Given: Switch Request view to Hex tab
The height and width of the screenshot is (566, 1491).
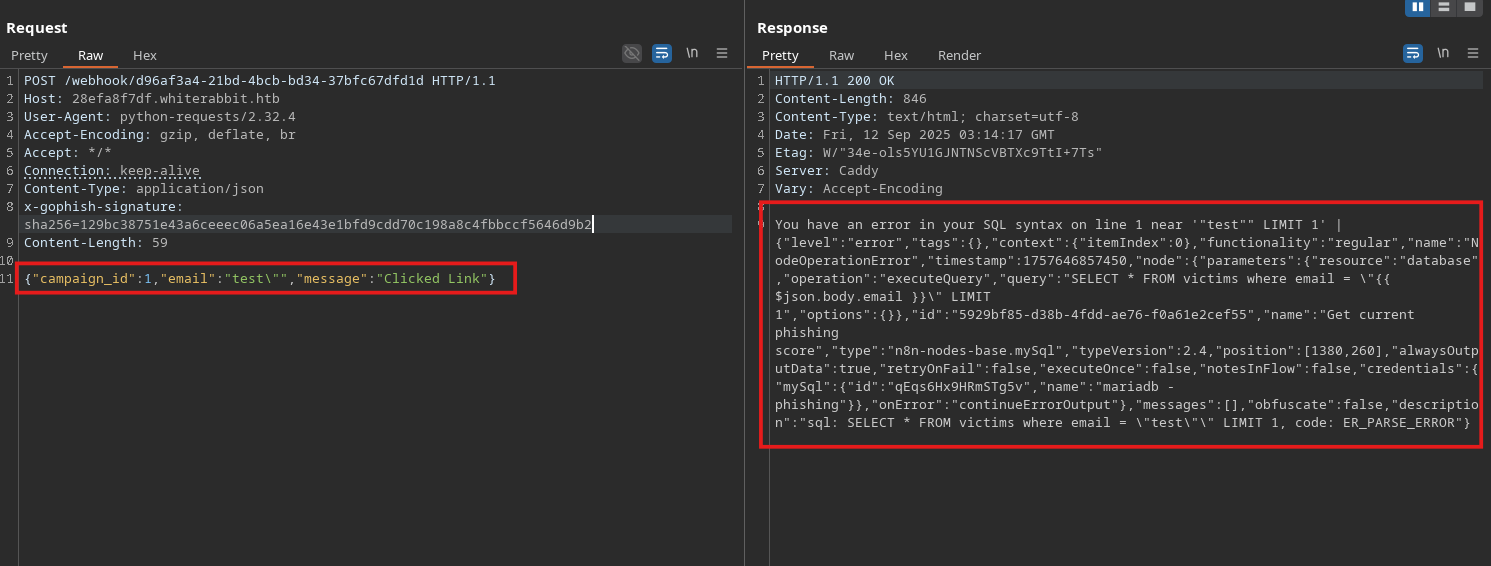Looking at the screenshot, I should click(145, 55).
